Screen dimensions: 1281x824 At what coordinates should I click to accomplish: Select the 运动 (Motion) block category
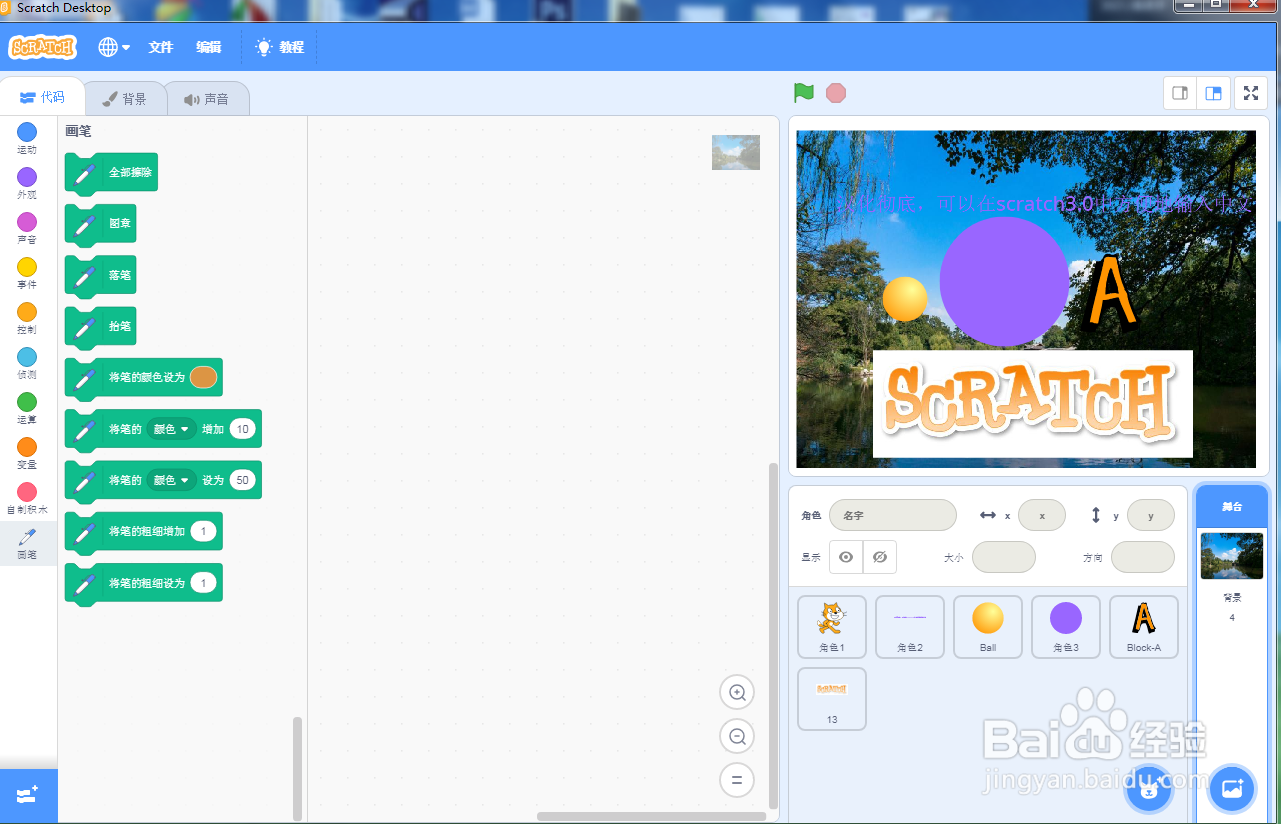point(26,135)
